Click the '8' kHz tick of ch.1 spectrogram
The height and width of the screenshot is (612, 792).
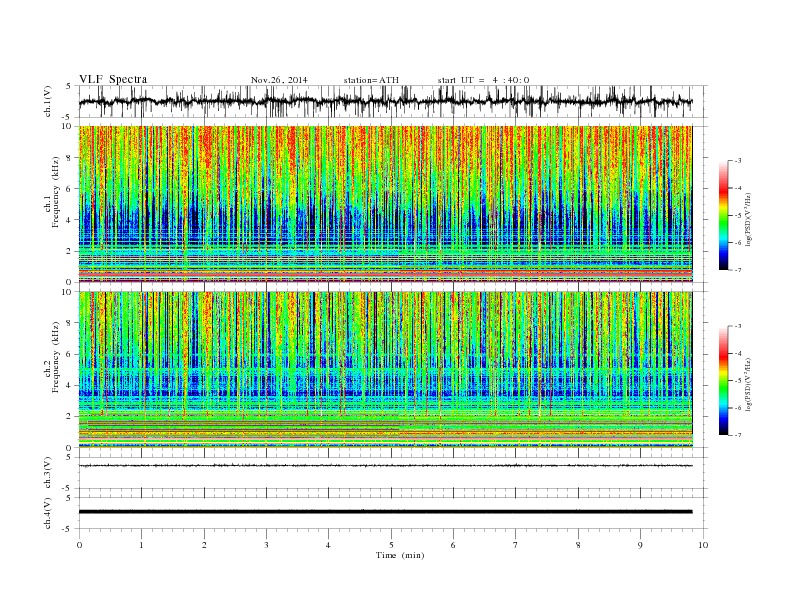pyautogui.click(x=69, y=158)
